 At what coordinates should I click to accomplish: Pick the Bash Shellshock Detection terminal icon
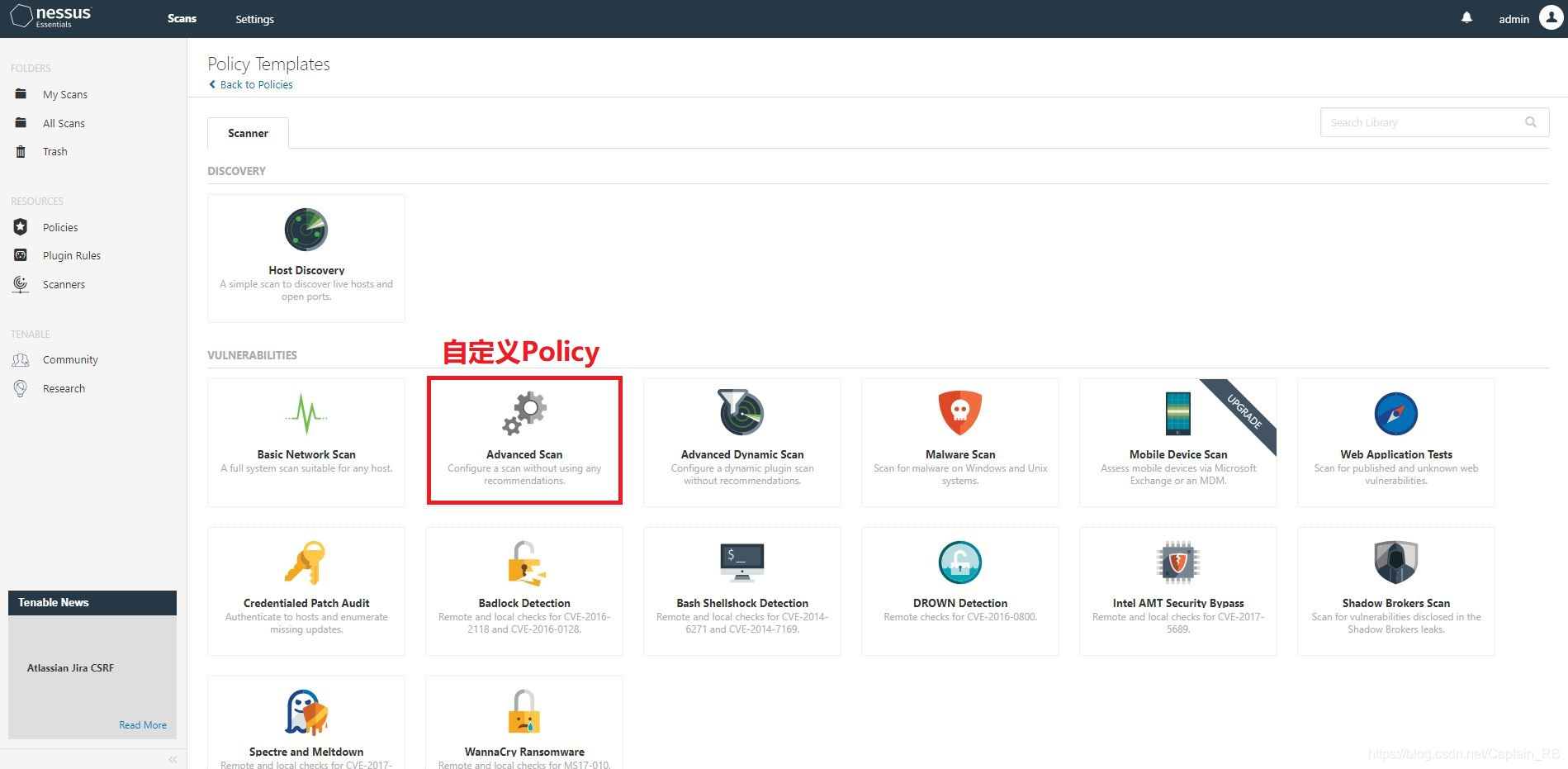[x=742, y=563]
